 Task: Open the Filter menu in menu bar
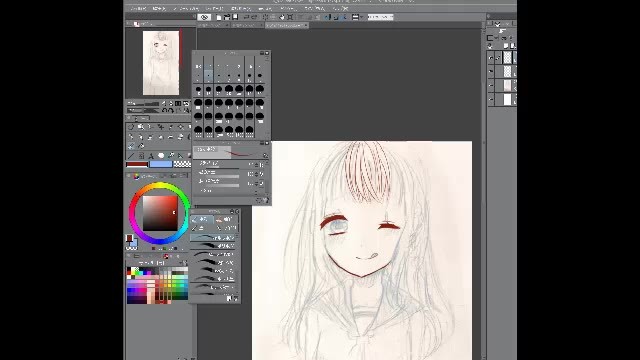(288, 9)
